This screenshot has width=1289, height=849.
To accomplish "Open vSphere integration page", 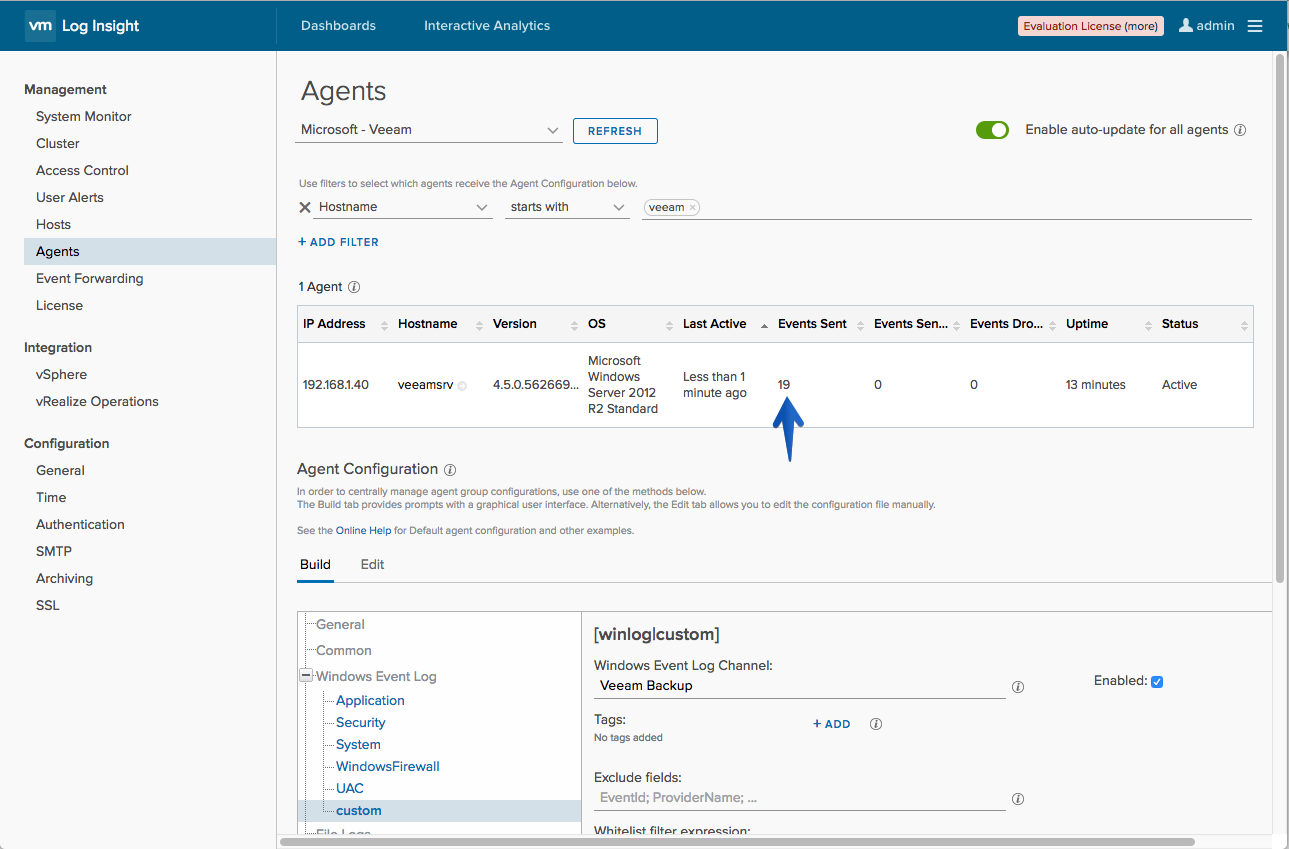I will (61, 375).
